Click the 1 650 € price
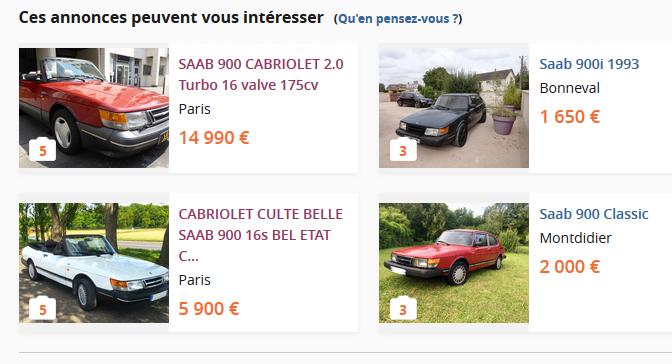The width and height of the screenshot is (672, 364). click(570, 117)
